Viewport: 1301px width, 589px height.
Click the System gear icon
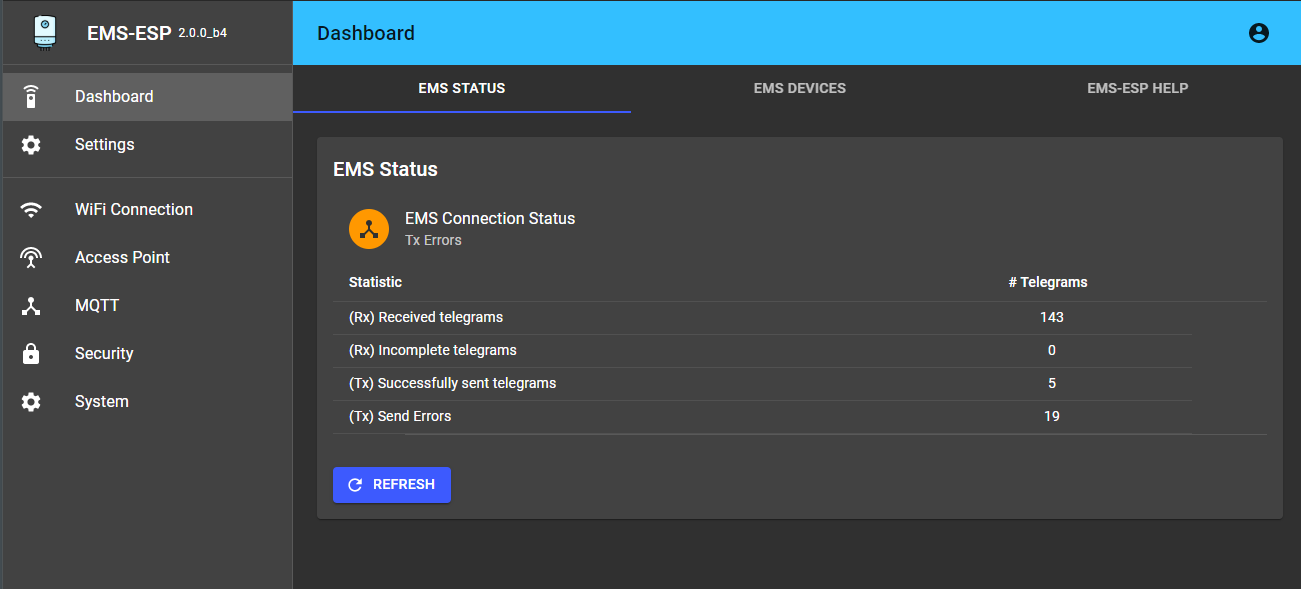pyautogui.click(x=31, y=402)
